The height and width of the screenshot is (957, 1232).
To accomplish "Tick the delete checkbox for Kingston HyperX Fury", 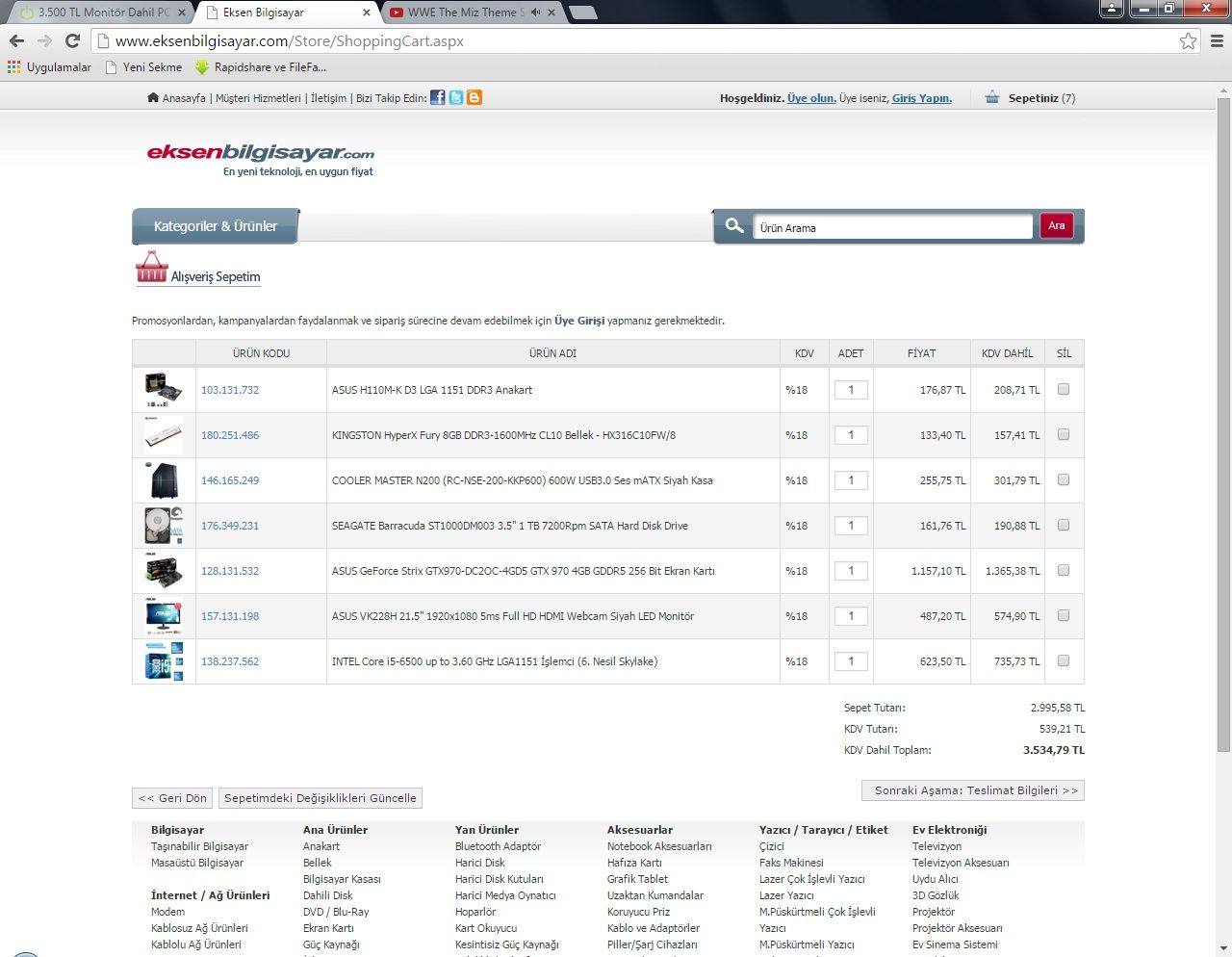I will [x=1064, y=434].
